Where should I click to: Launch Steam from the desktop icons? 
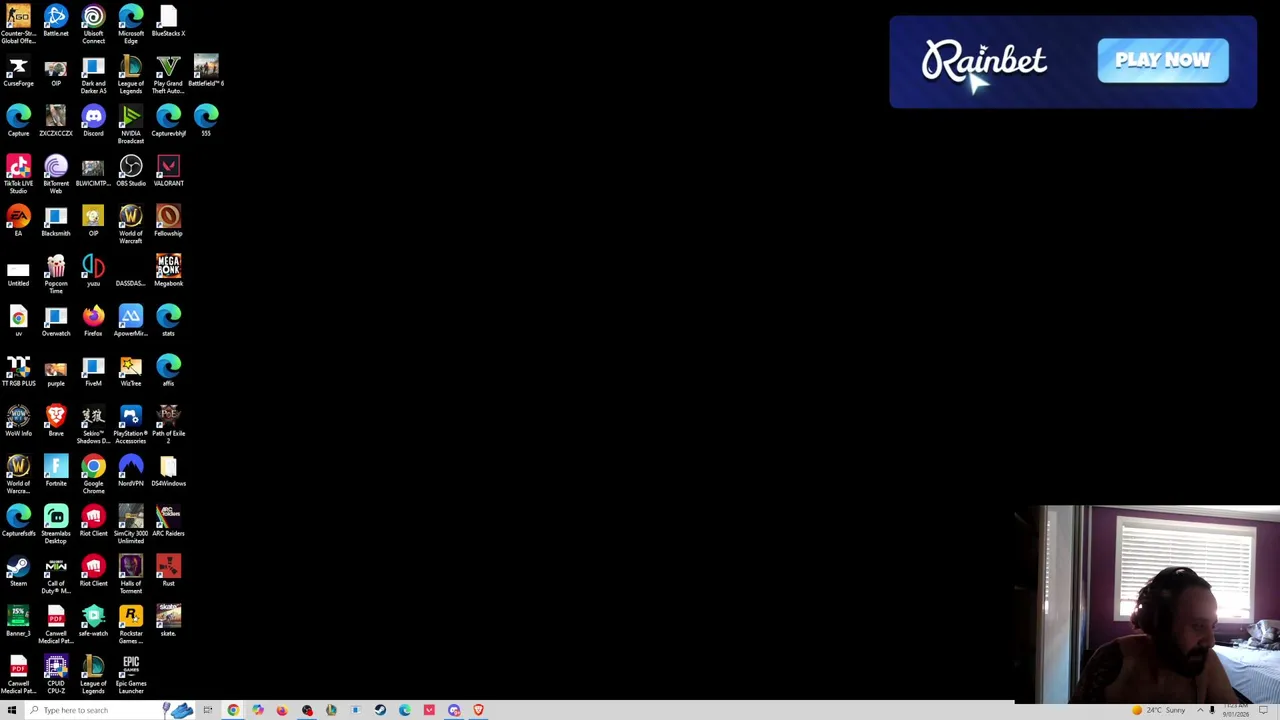pos(18,571)
